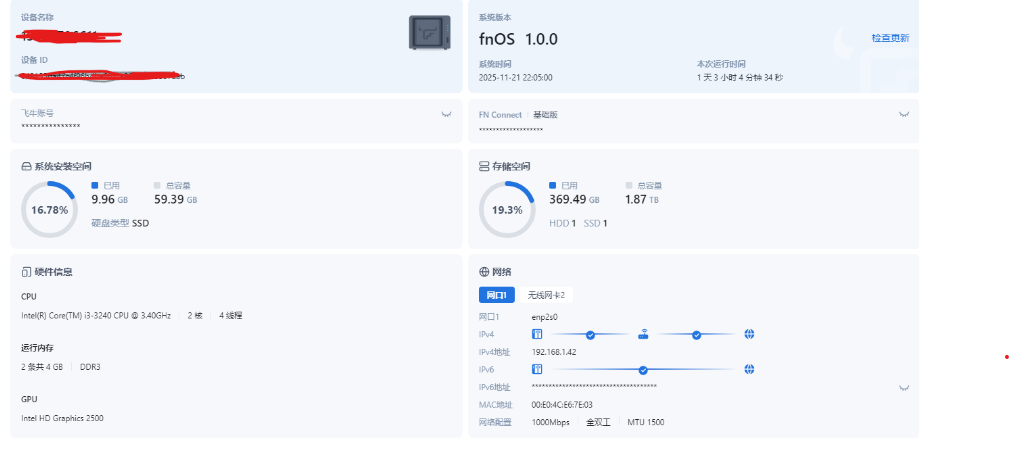
Task: Click the GPU heading
Action: pos(29,399)
